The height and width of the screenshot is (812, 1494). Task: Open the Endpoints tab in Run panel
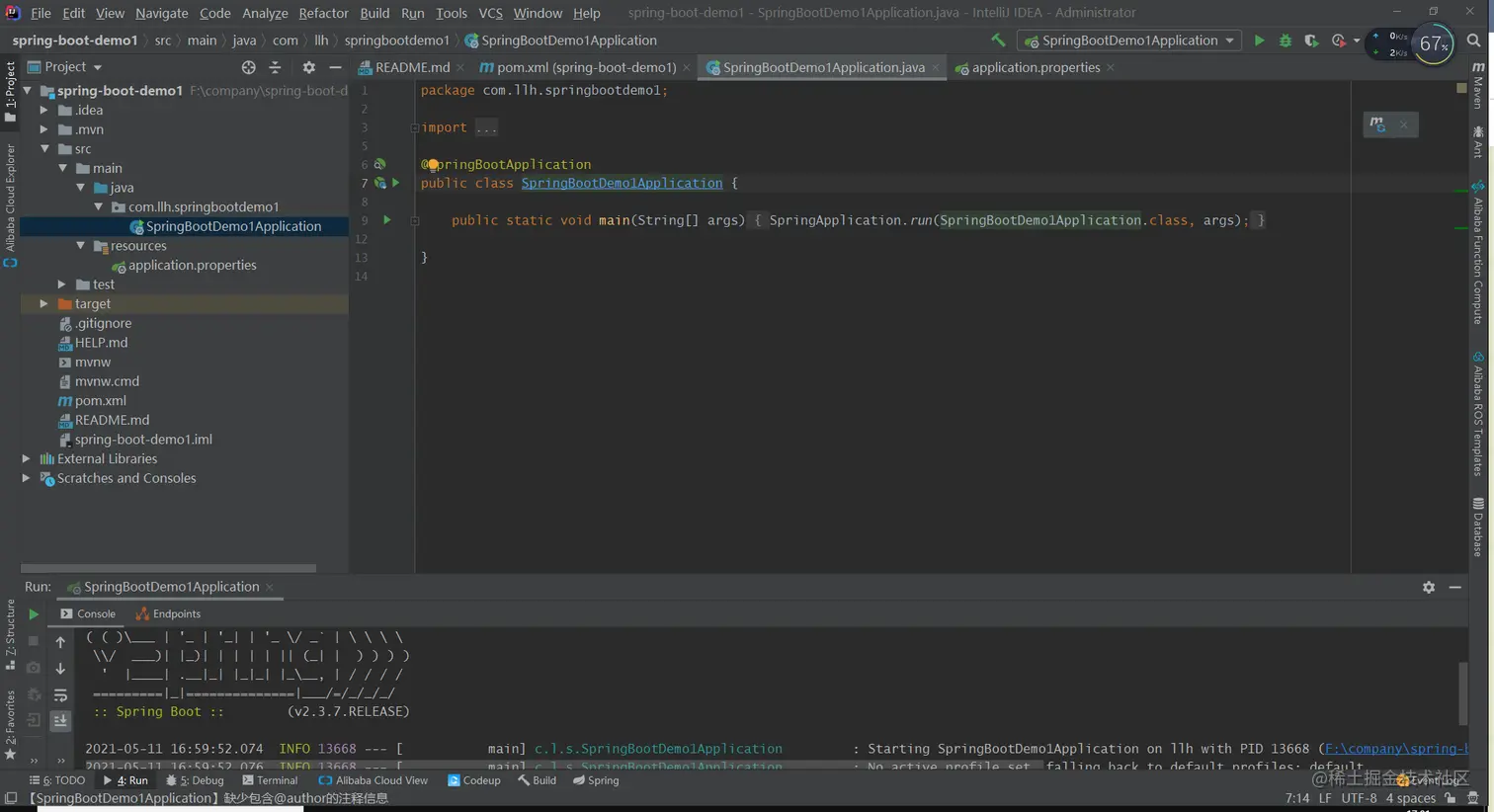pyautogui.click(x=169, y=613)
